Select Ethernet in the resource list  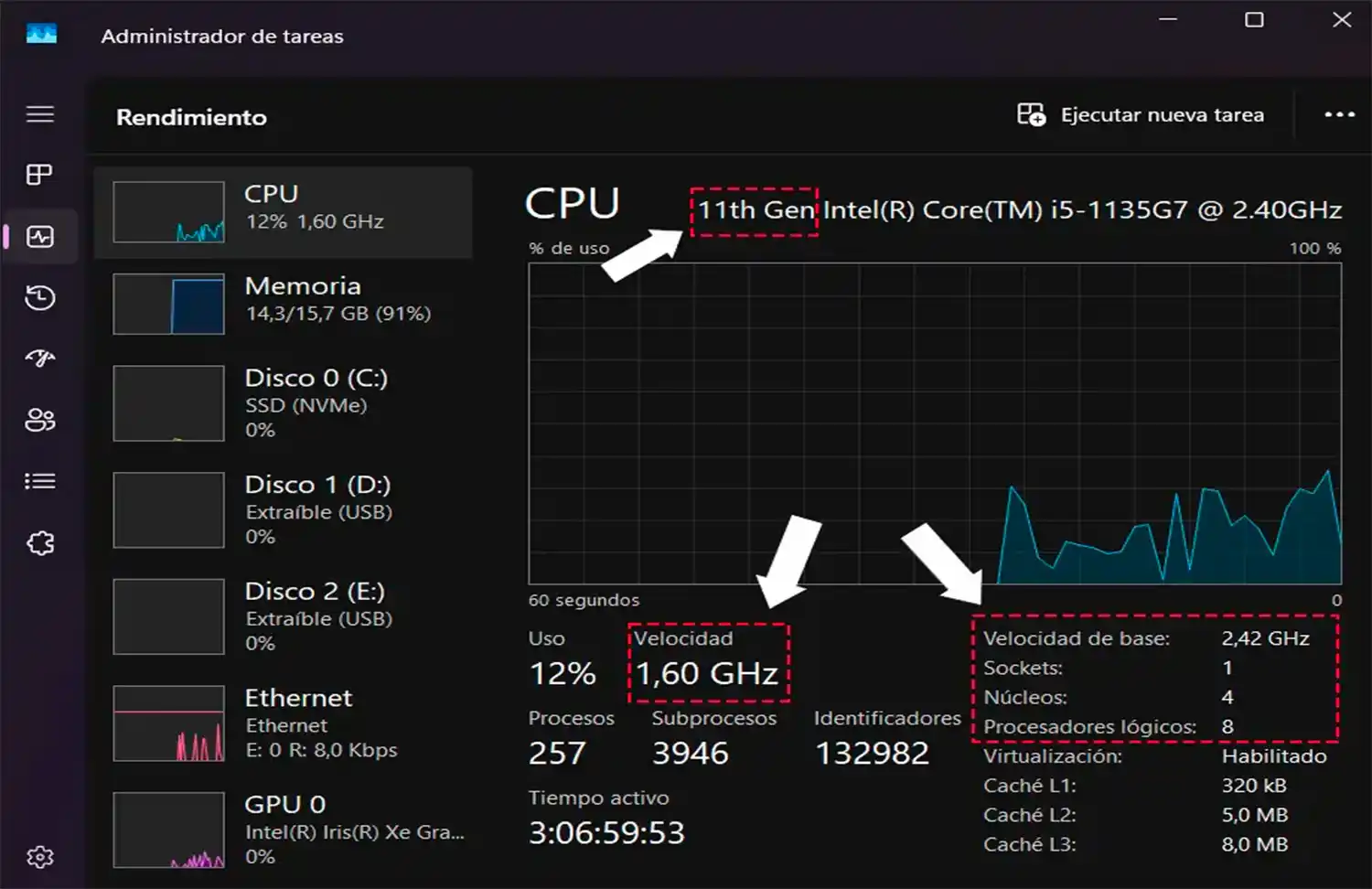point(284,723)
